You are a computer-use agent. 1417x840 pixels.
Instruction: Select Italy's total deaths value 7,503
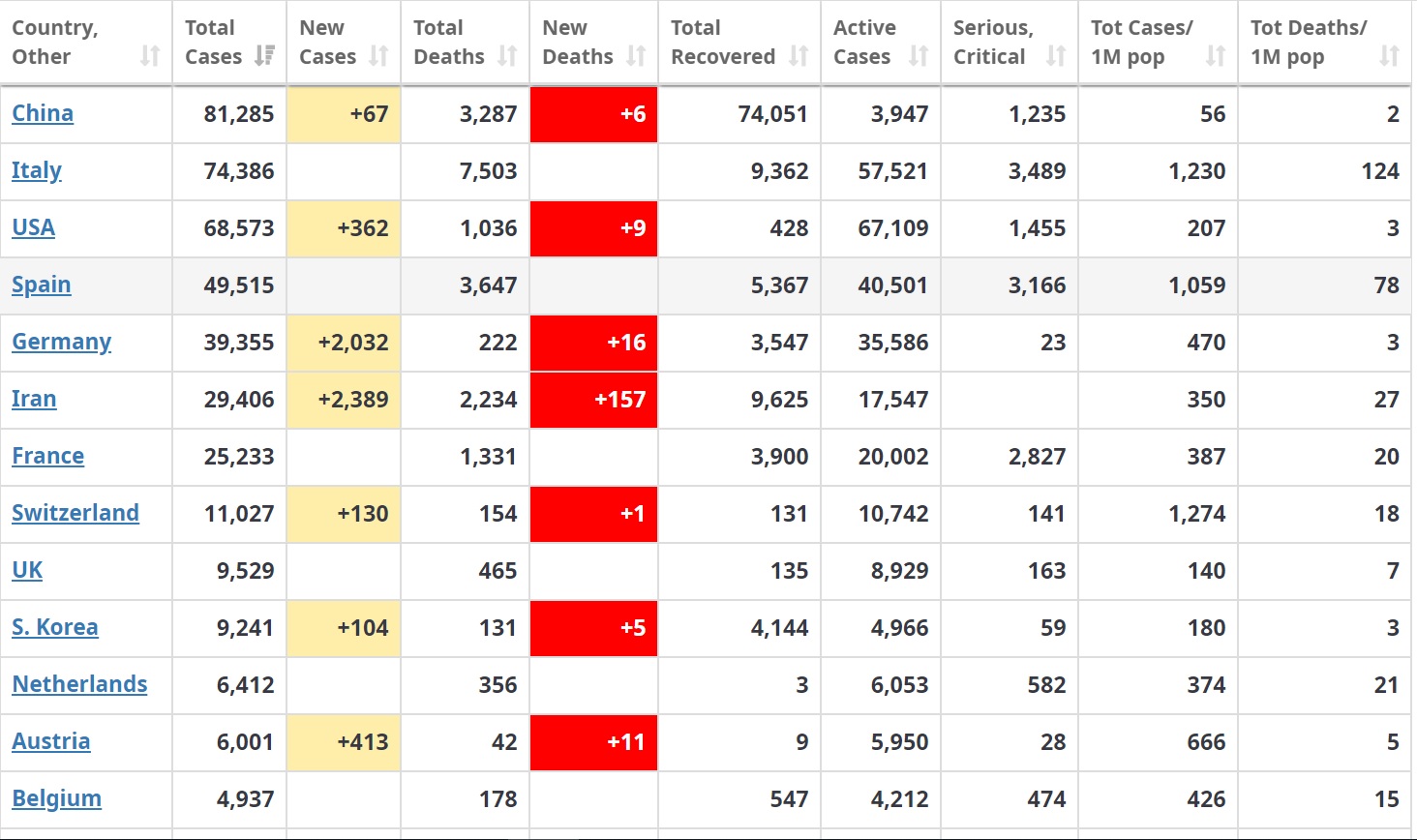coord(489,171)
